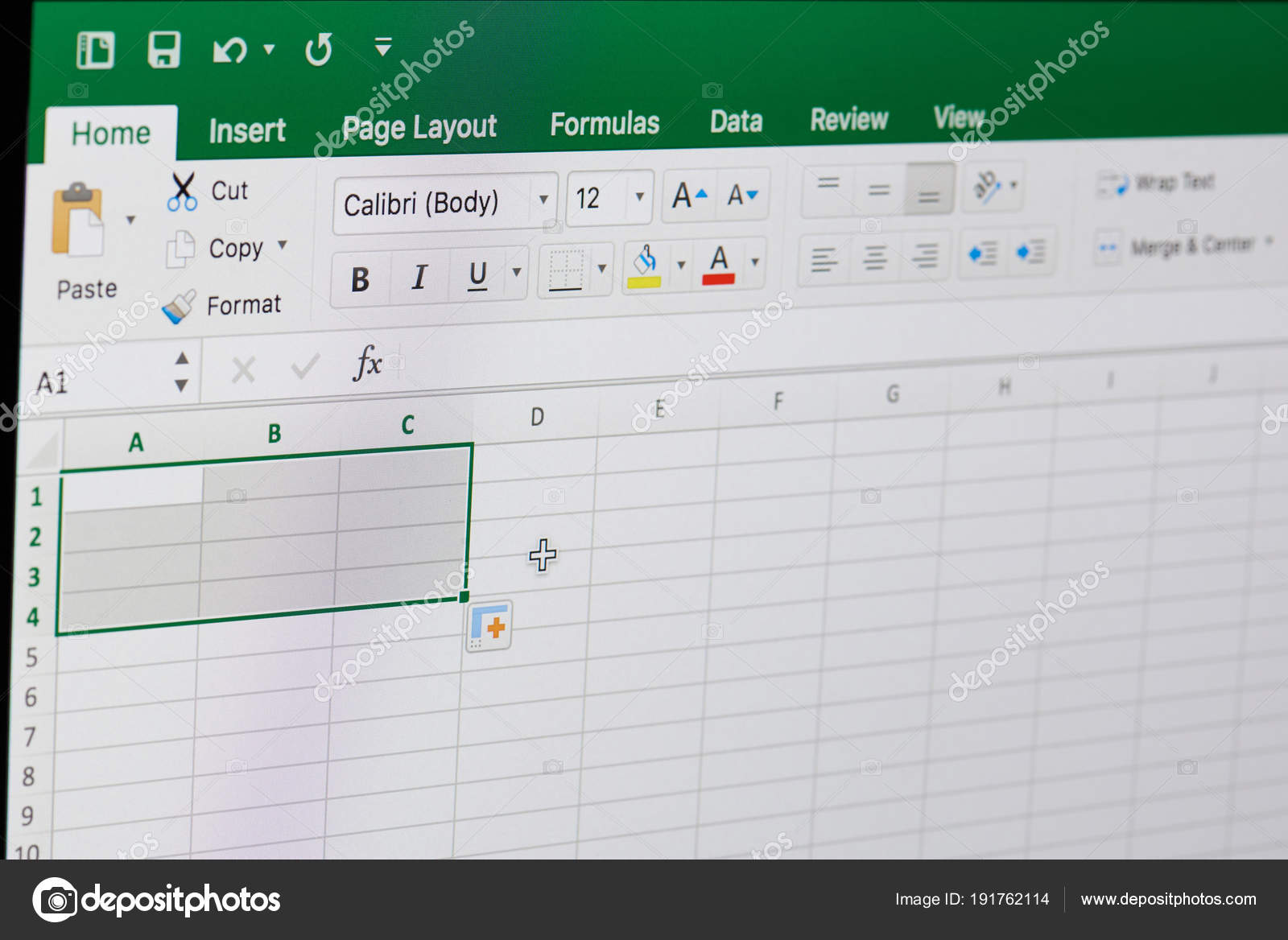Redo the last action
This screenshot has width=1288, height=940.
pyautogui.click(x=319, y=49)
